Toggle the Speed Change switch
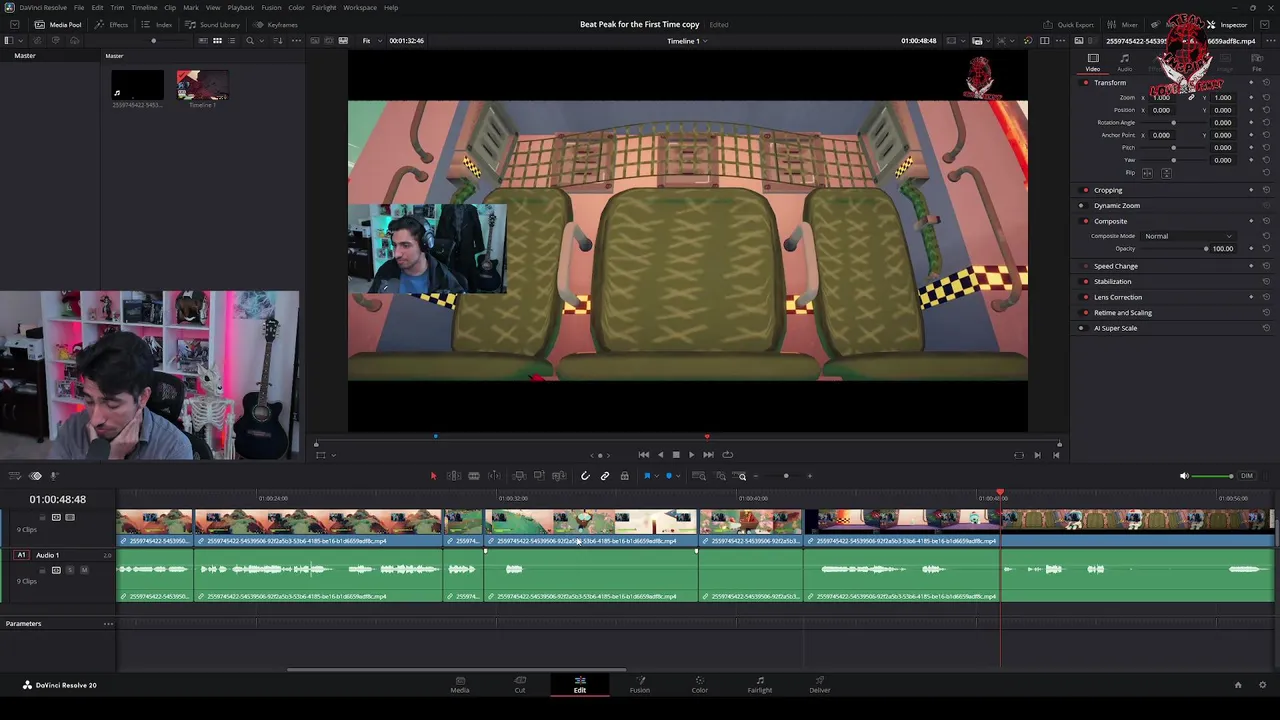This screenshot has height=720, width=1280. 1086,266
